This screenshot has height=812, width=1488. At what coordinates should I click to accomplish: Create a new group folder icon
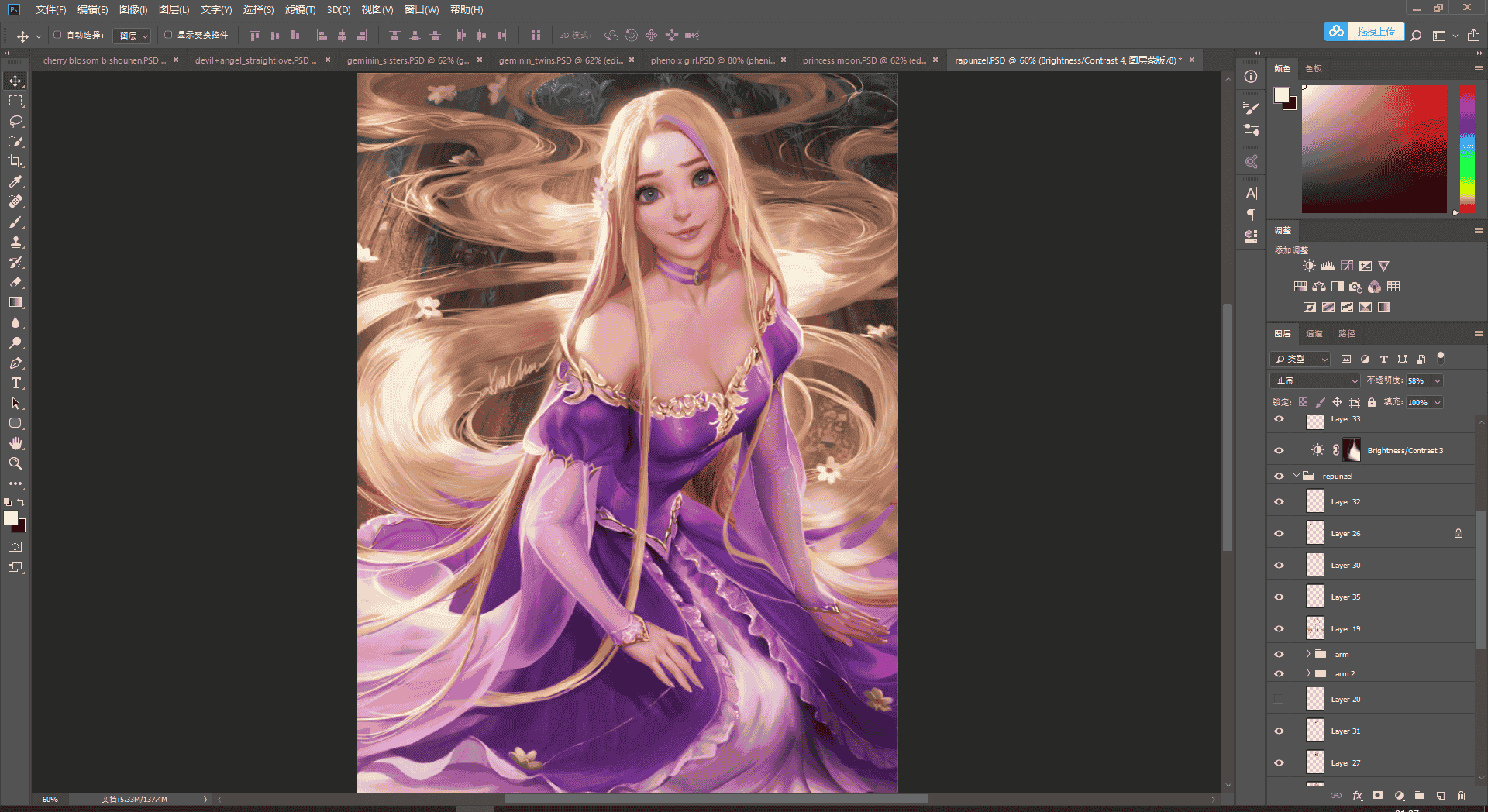1419,796
